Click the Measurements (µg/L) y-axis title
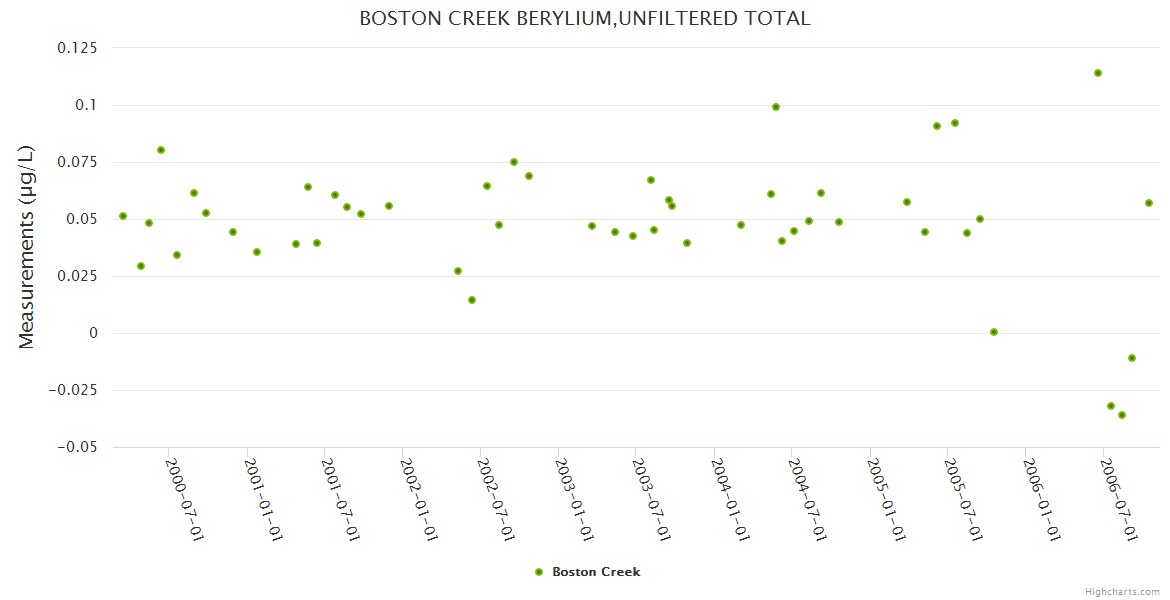This screenshot has height=600, width=1170. (x=27, y=247)
